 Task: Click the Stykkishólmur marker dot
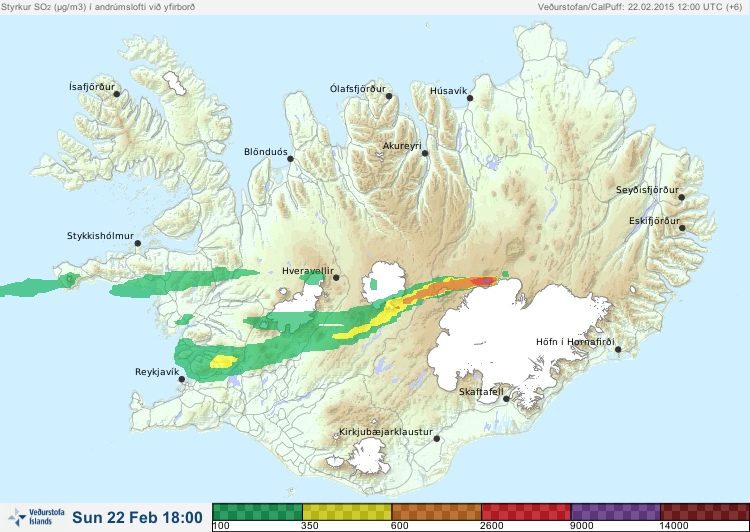point(138,244)
